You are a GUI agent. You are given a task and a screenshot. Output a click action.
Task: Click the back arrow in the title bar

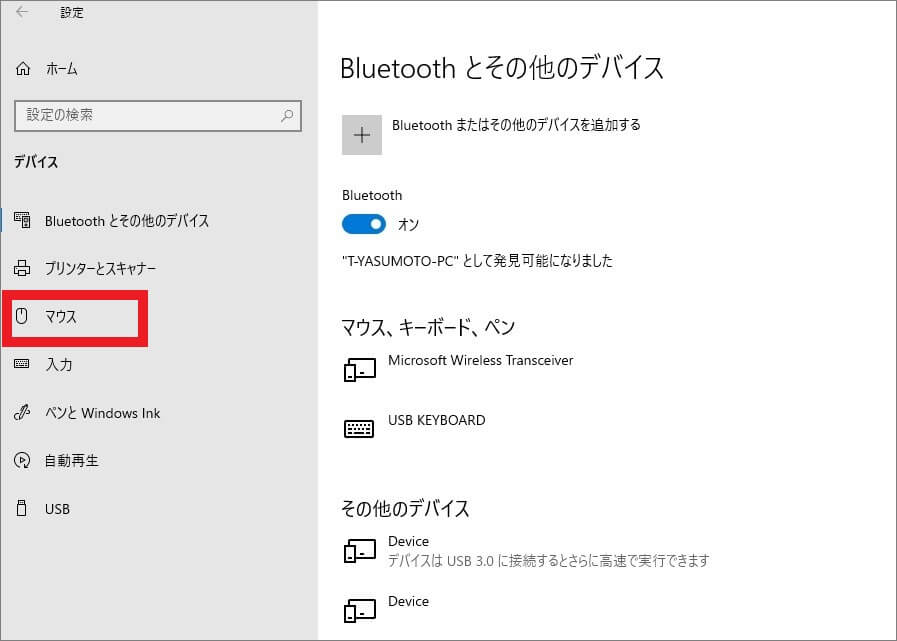[22, 13]
